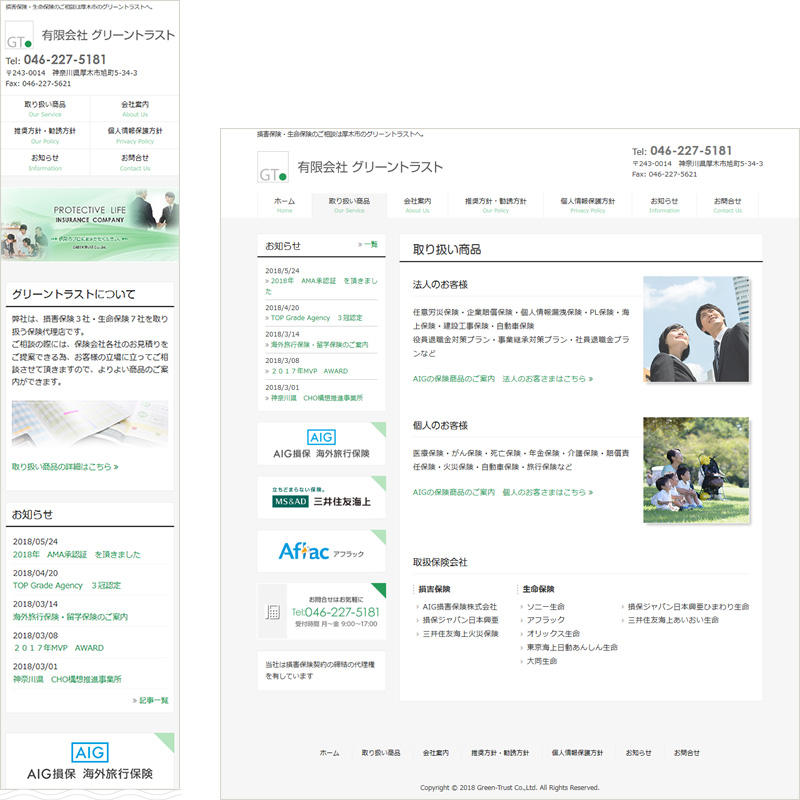Screen dimensions: 800x800
Task: Open 東京海上日動あんしん生命 link
Action: [x=572, y=647]
